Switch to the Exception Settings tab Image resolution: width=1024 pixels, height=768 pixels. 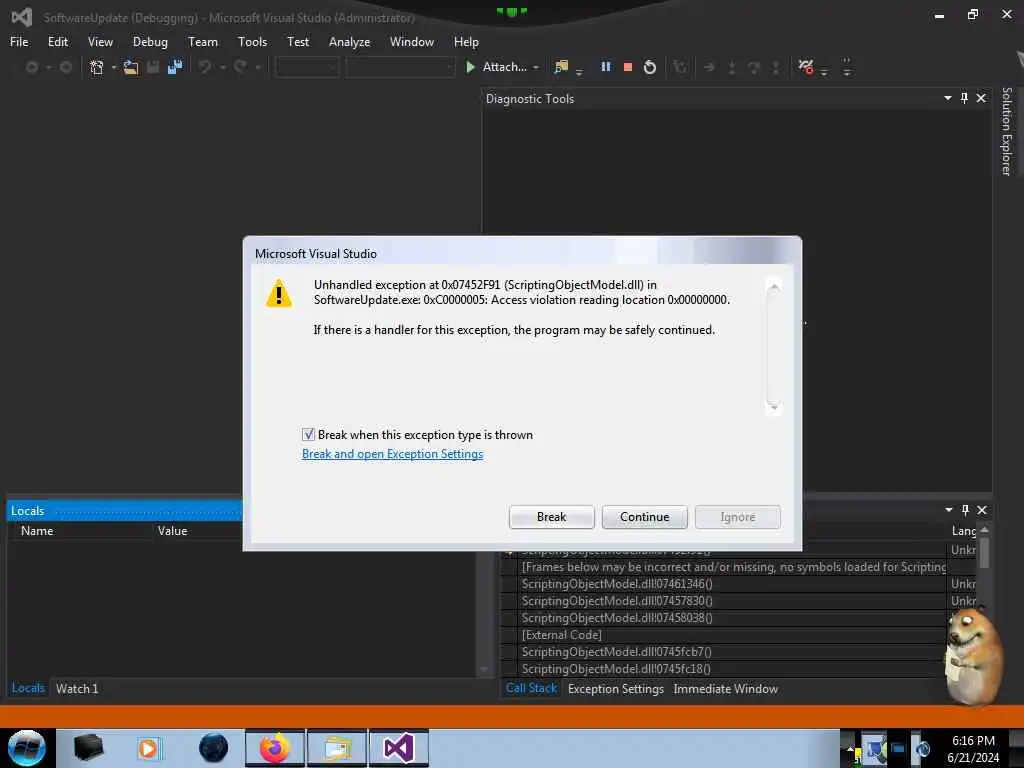pyautogui.click(x=616, y=688)
